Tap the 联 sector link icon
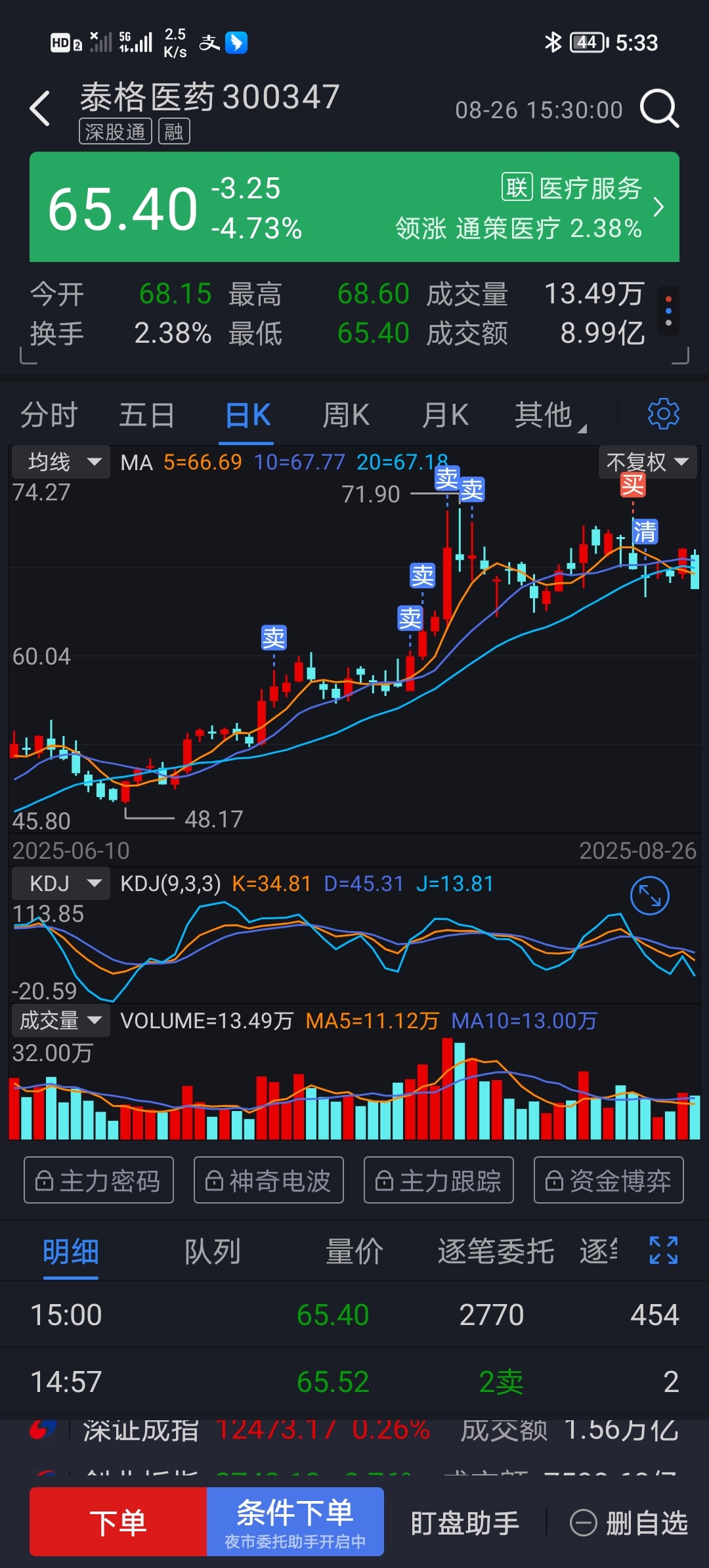The image size is (709, 1568). (517, 188)
